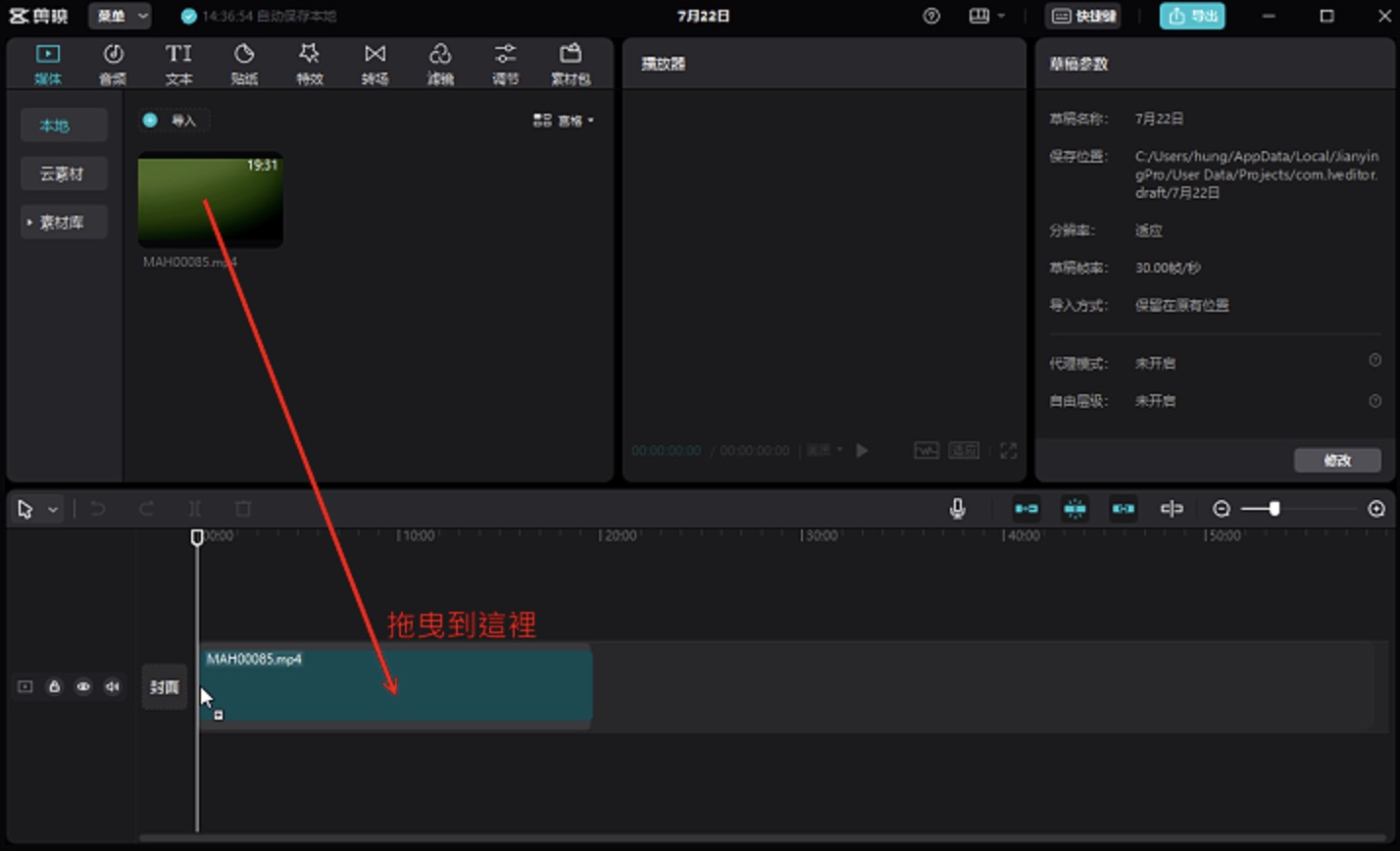This screenshot has width=1400, height=851.
Task: Open the Filters (滤镜) icon
Action: pyautogui.click(x=440, y=64)
